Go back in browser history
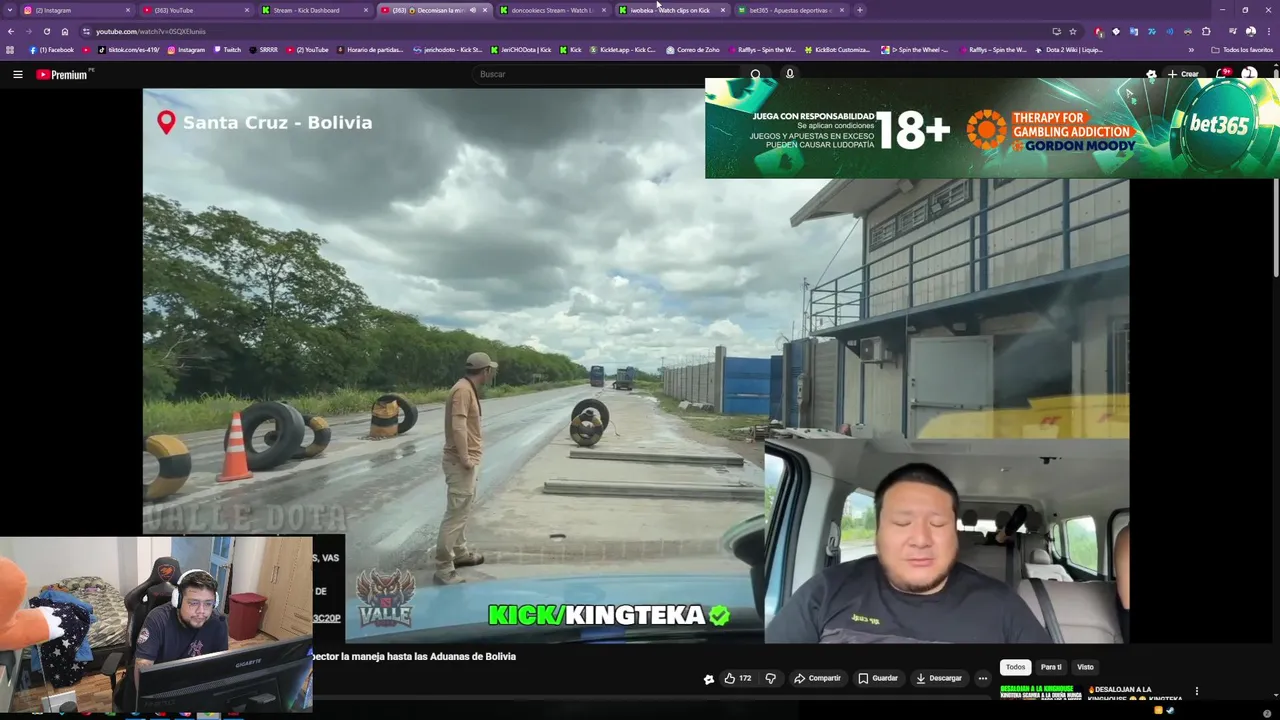Viewport: 1280px width, 720px height. pos(10,31)
